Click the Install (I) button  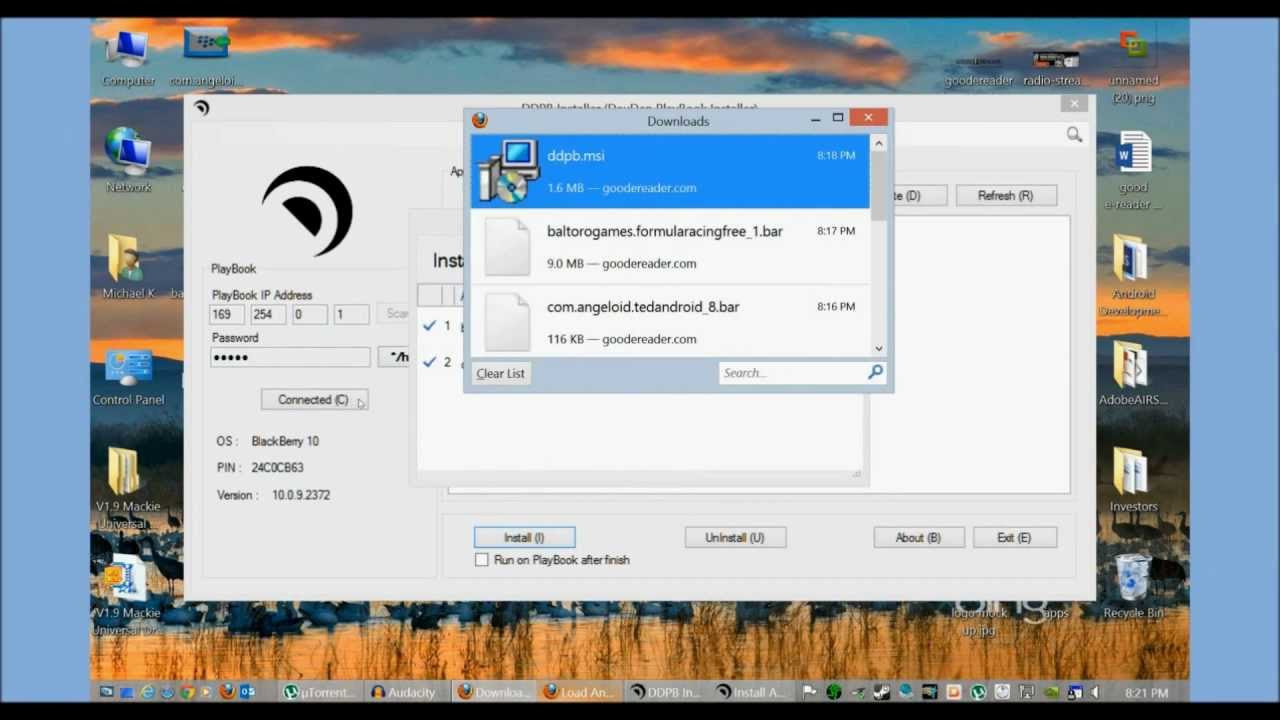point(524,538)
